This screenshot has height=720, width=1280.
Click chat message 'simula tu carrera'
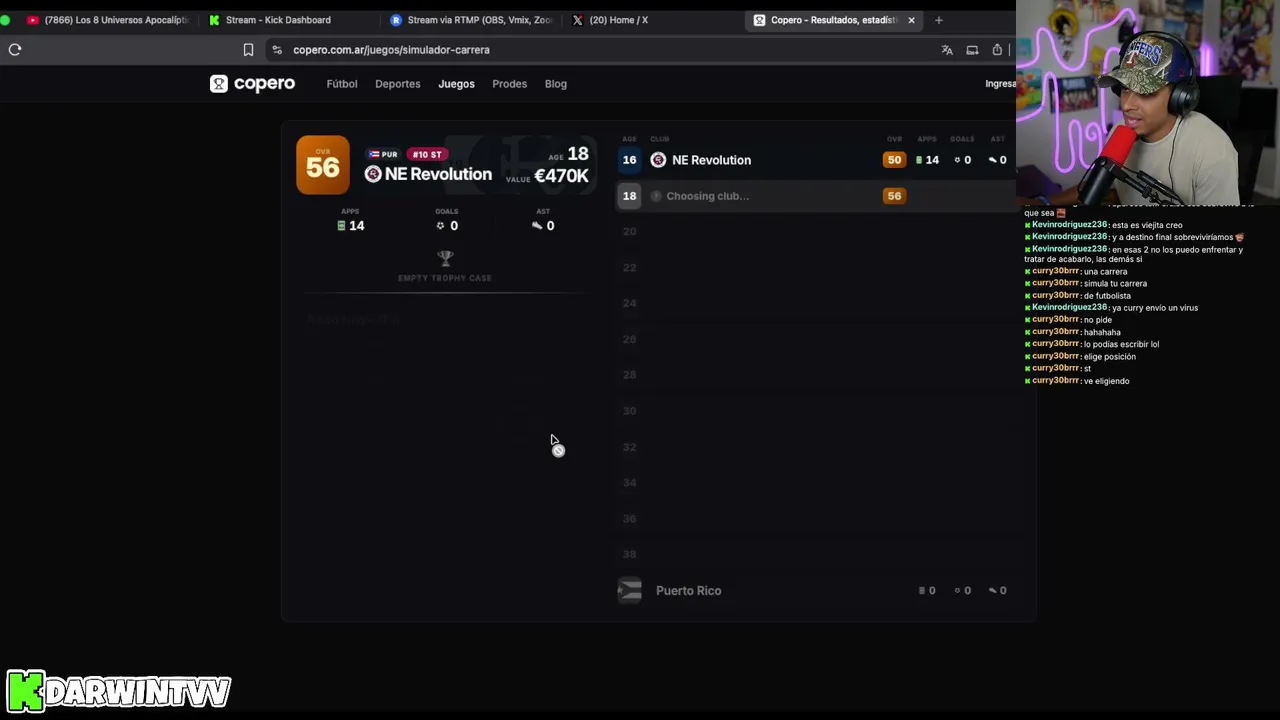click(x=1115, y=284)
